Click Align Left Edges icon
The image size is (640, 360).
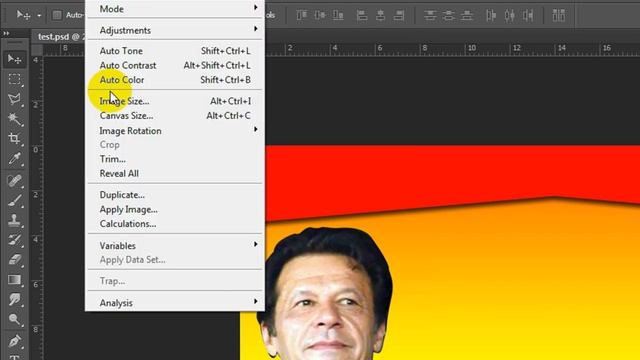(x=362, y=16)
